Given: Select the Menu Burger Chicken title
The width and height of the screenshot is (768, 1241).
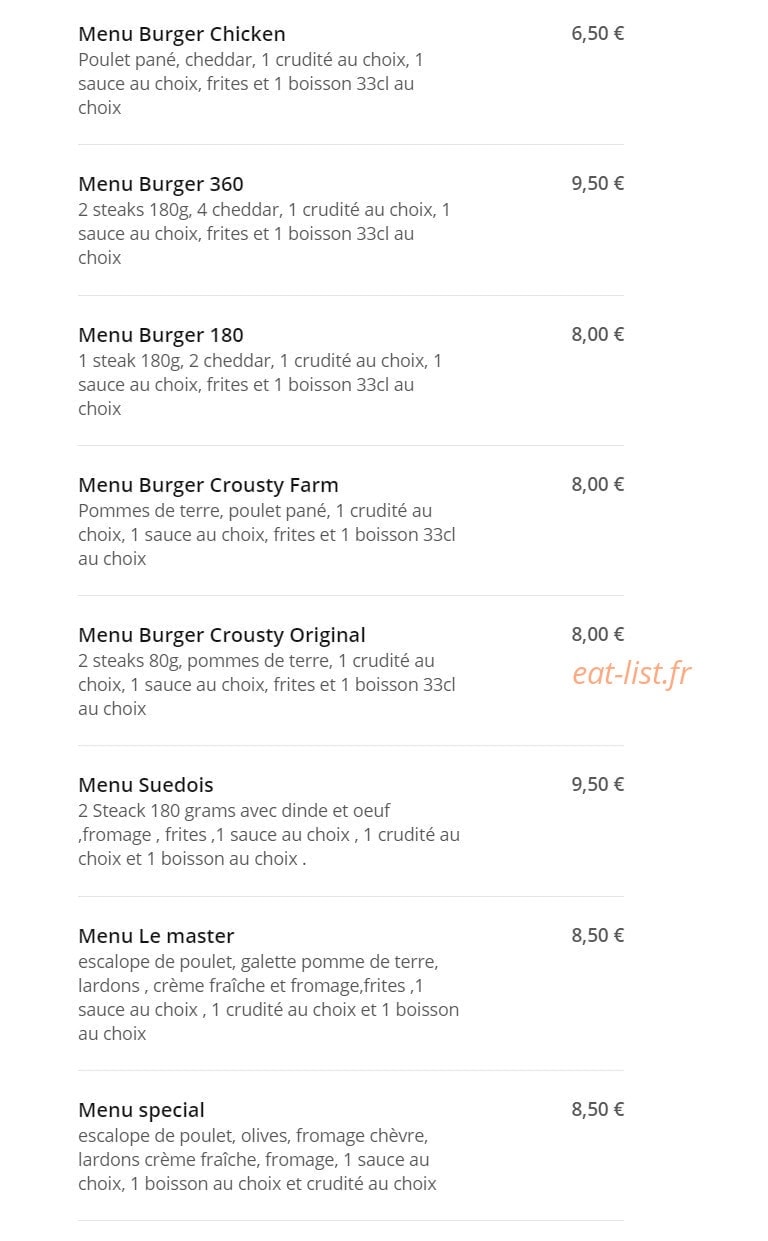Looking at the screenshot, I should (182, 34).
